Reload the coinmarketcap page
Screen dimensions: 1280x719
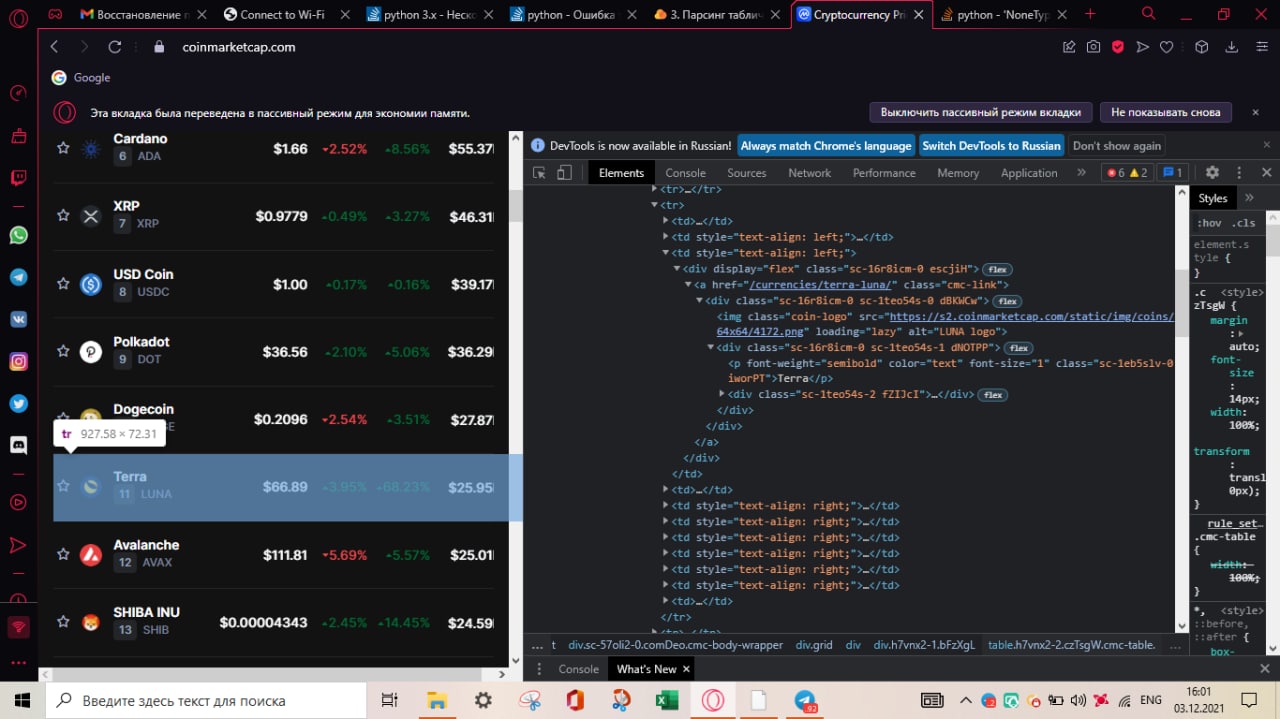coord(115,47)
